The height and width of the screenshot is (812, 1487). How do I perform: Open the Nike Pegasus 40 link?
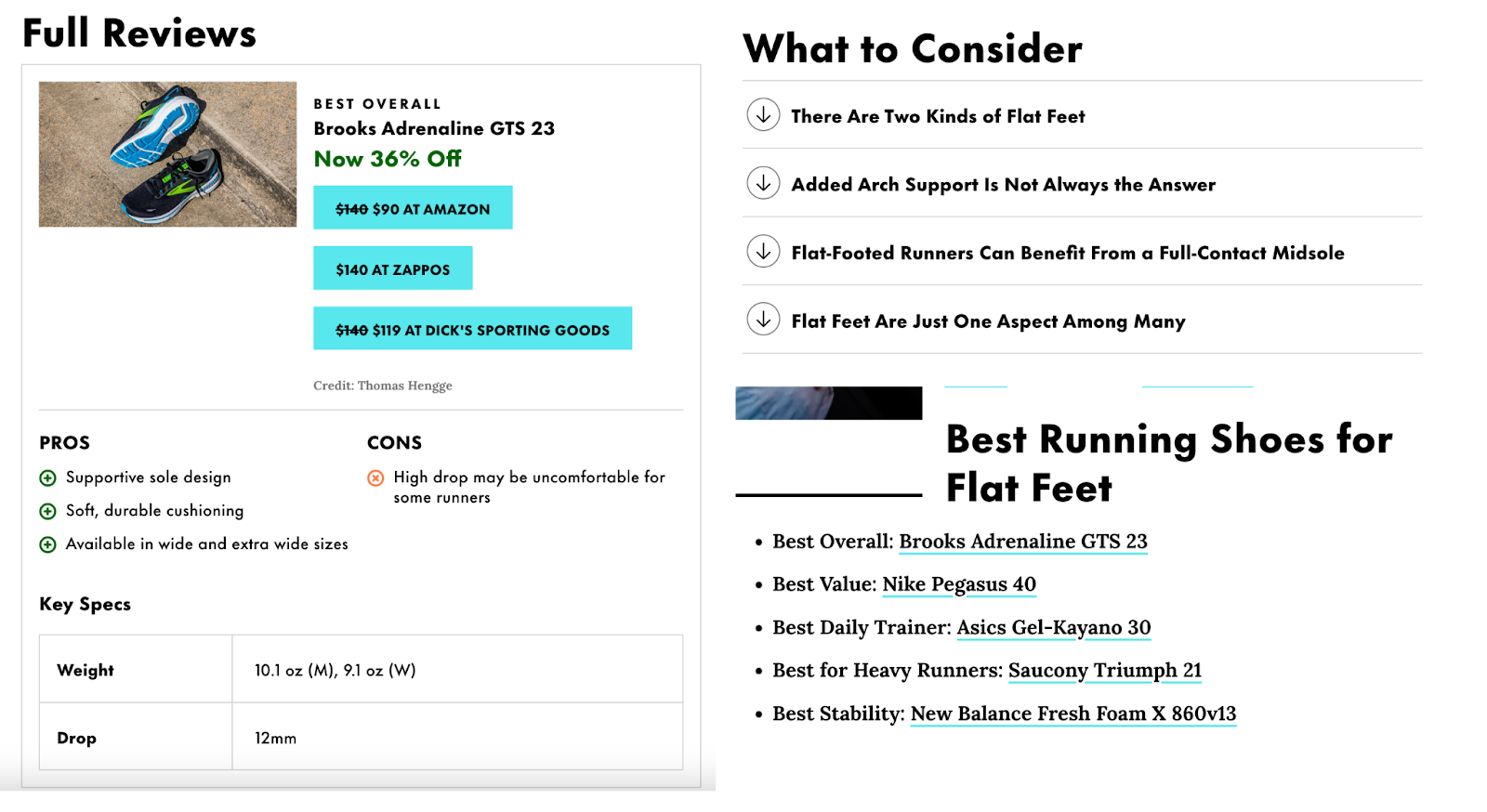[x=959, y=584]
